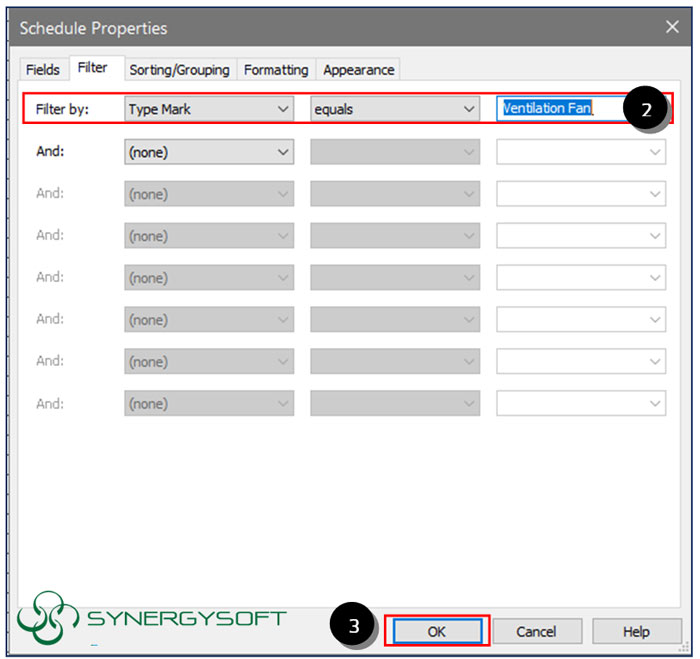Switch to the Fields tab

43,70
